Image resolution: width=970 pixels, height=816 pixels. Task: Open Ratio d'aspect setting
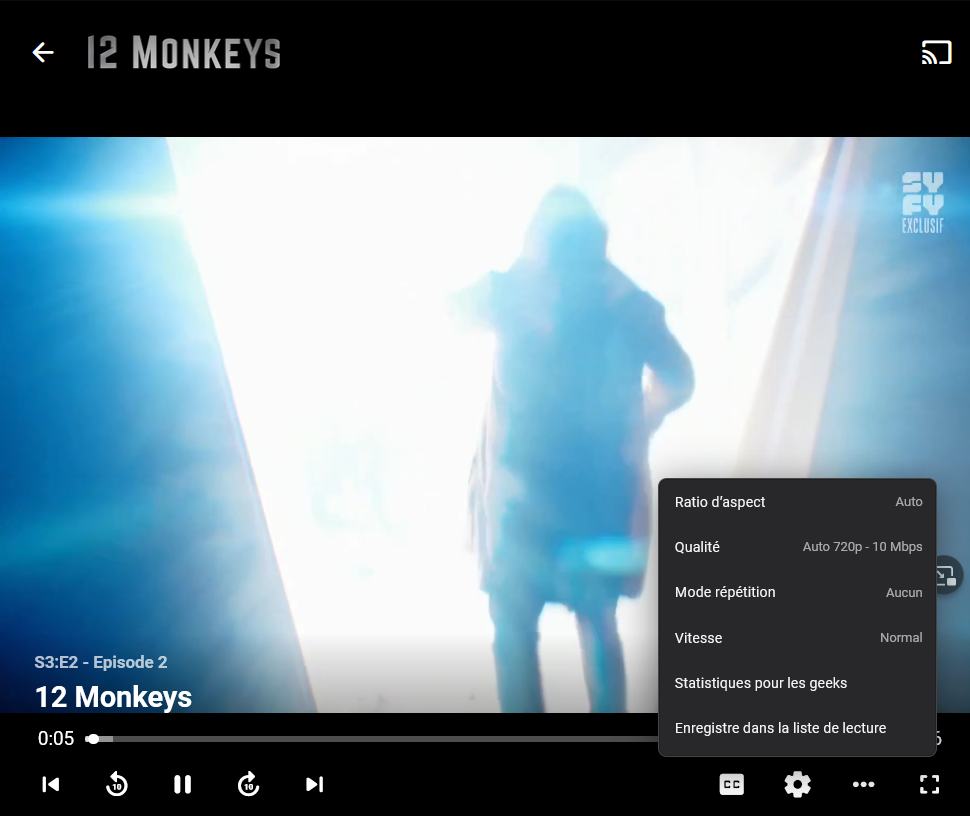797,502
